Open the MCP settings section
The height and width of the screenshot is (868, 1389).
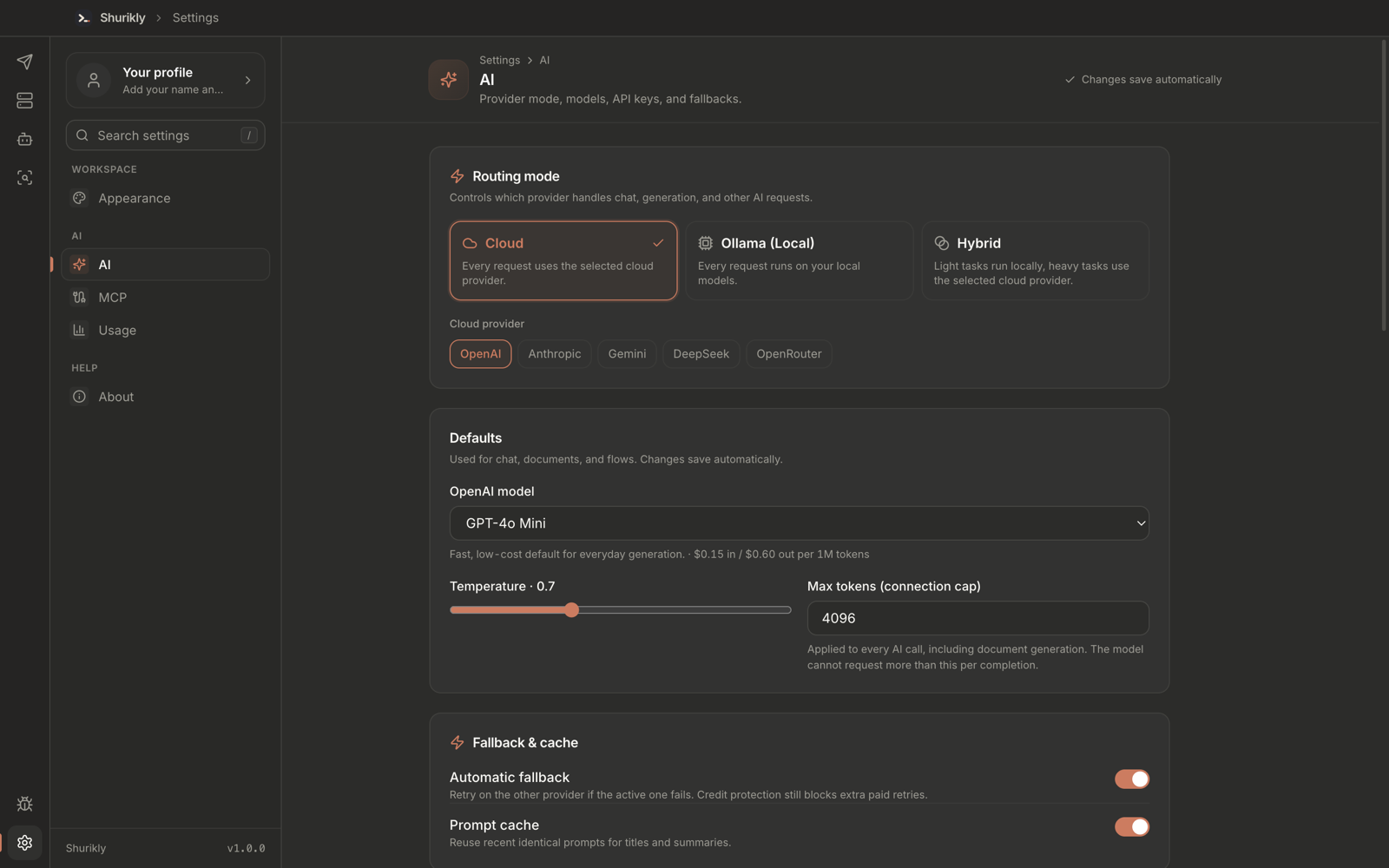click(x=166, y=298)
